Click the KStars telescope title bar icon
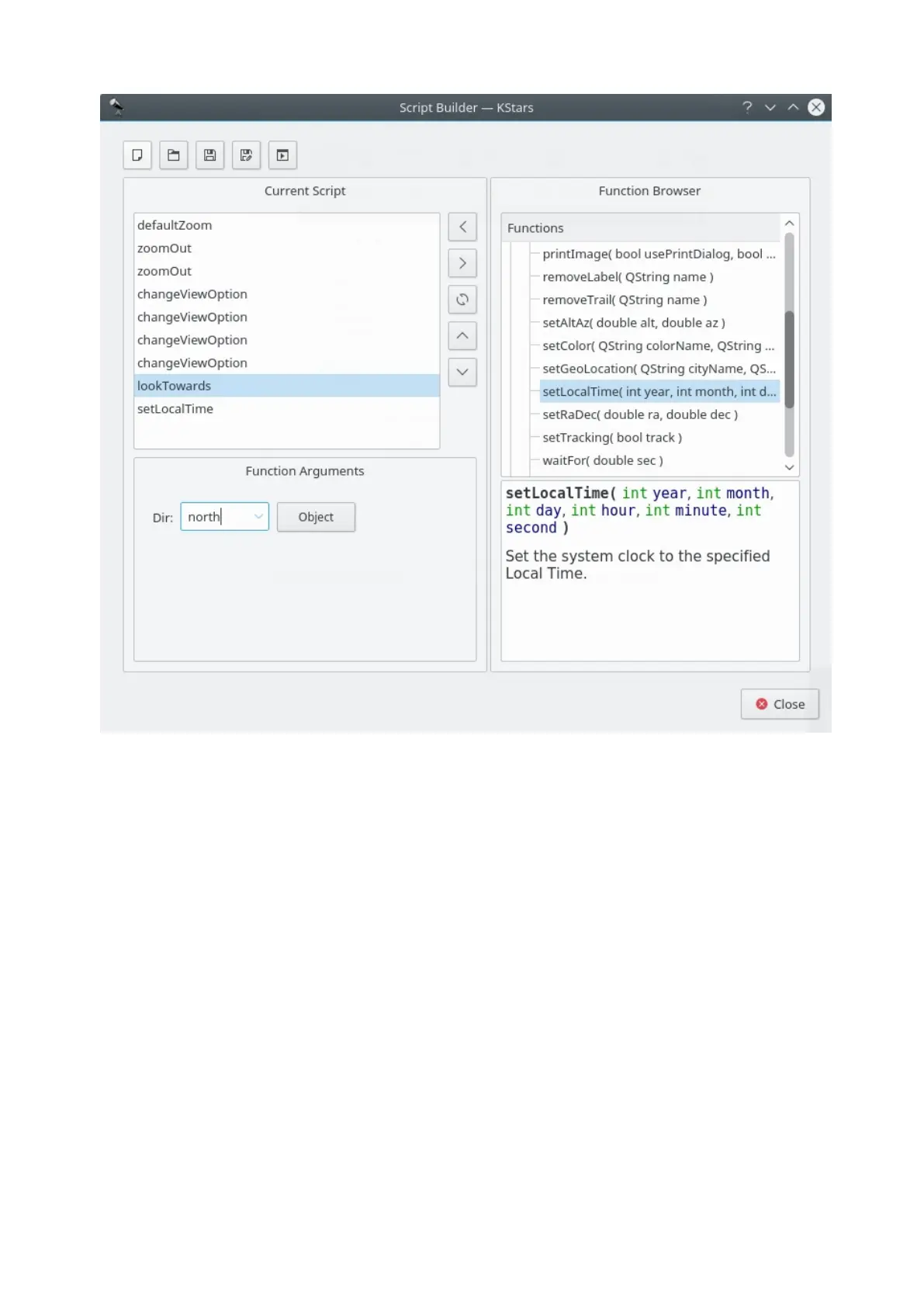The image size is (924, 1307). [x=116, y=107]
